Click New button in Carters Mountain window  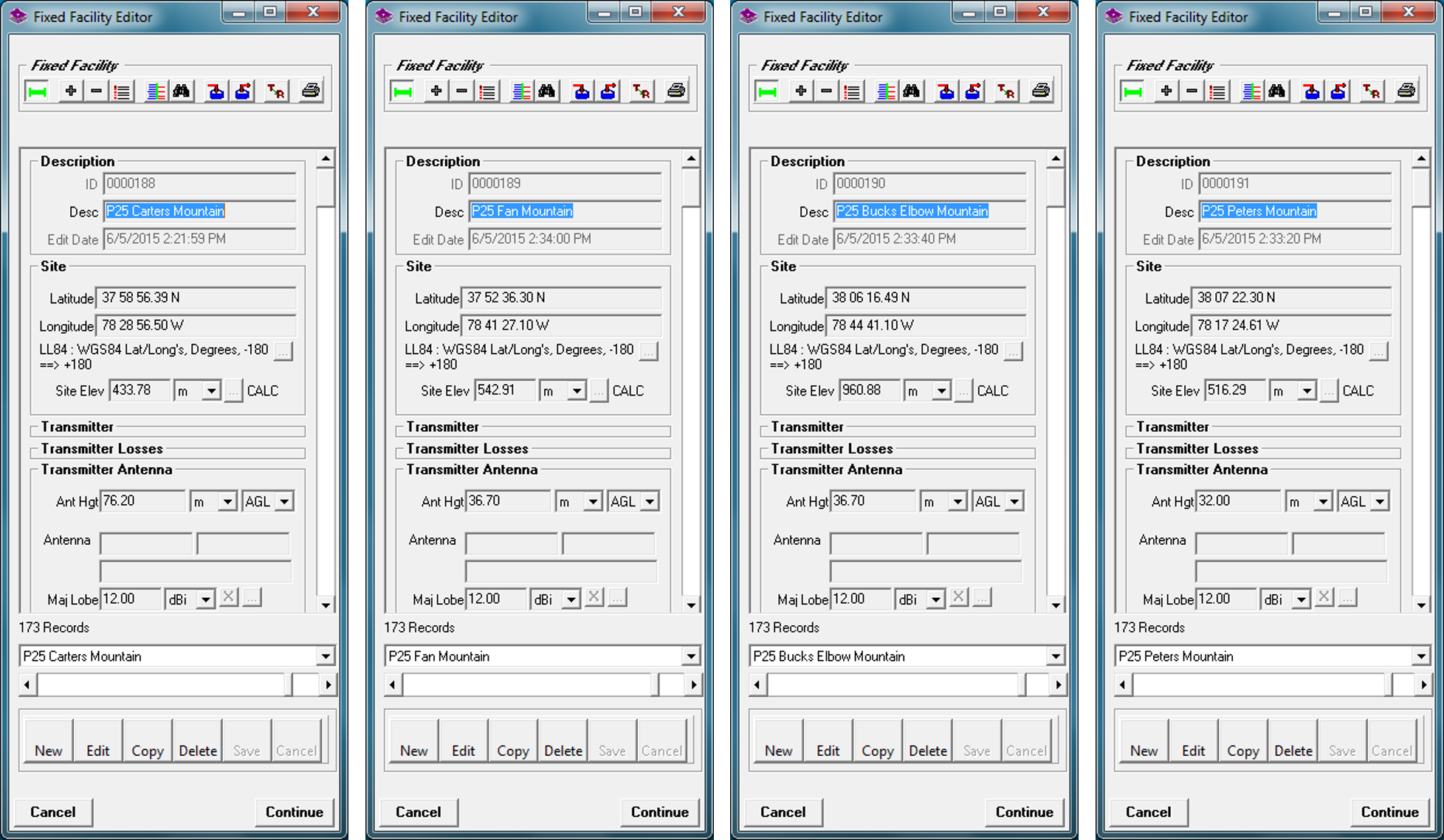(49, 741)
